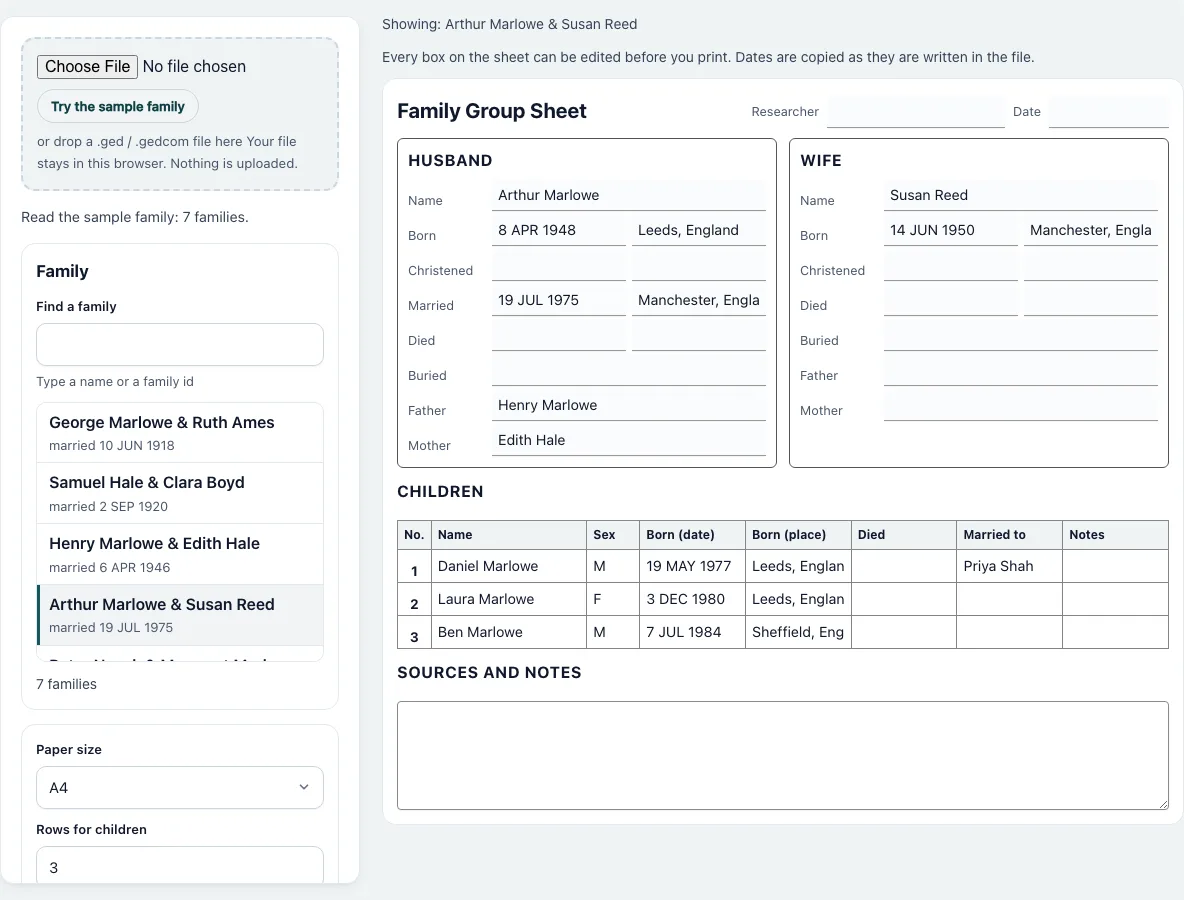Click the wife Mother field
This screenshot has width=1184, height=900.
coord(1021,405)
